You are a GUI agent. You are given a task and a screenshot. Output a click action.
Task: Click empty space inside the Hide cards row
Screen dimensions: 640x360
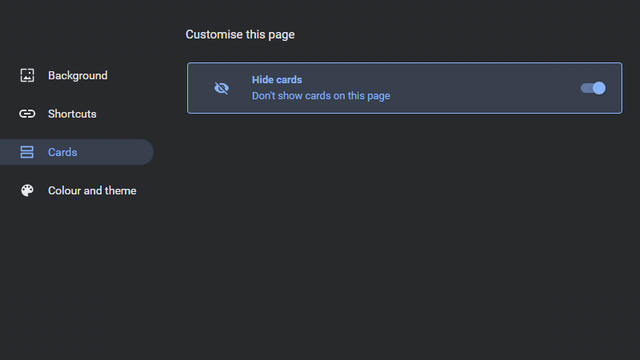point(482,88)
